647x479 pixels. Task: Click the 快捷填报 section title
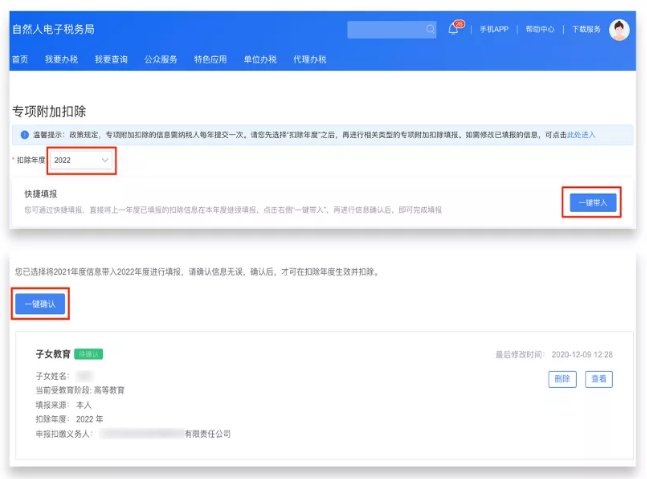coord(41,194)
